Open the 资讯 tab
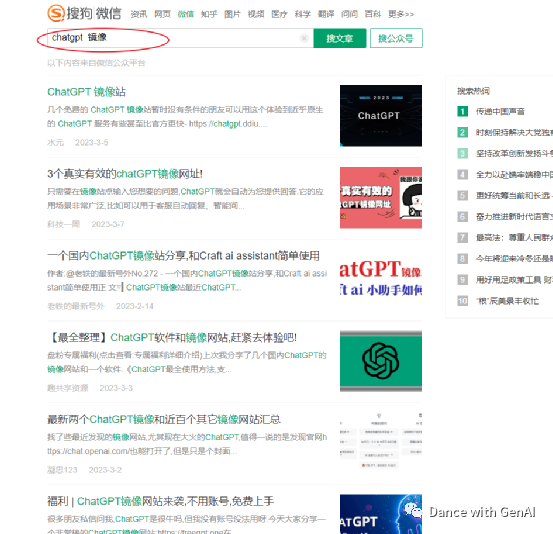The image size is (553, 534). (139, 14)
